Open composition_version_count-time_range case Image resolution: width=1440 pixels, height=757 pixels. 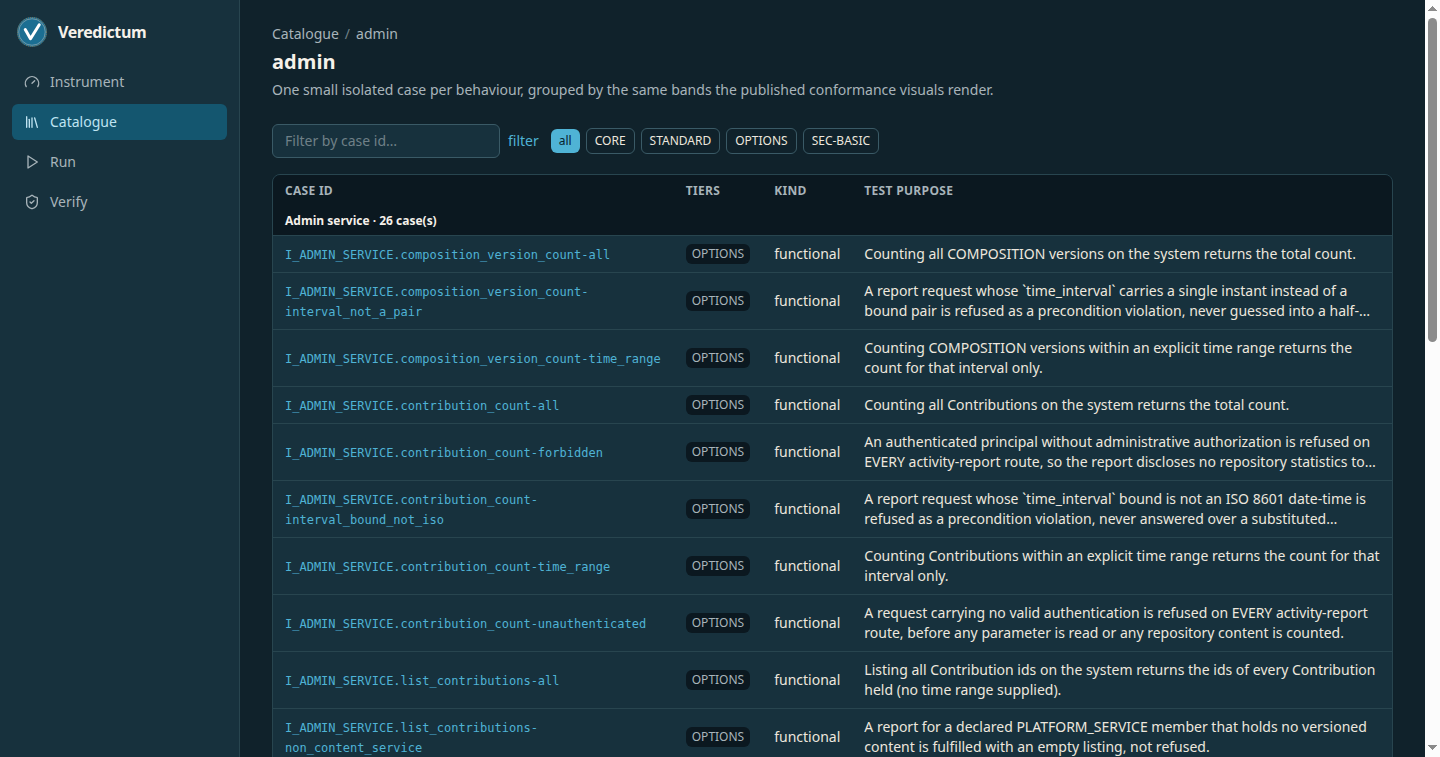tap(473, 358)
